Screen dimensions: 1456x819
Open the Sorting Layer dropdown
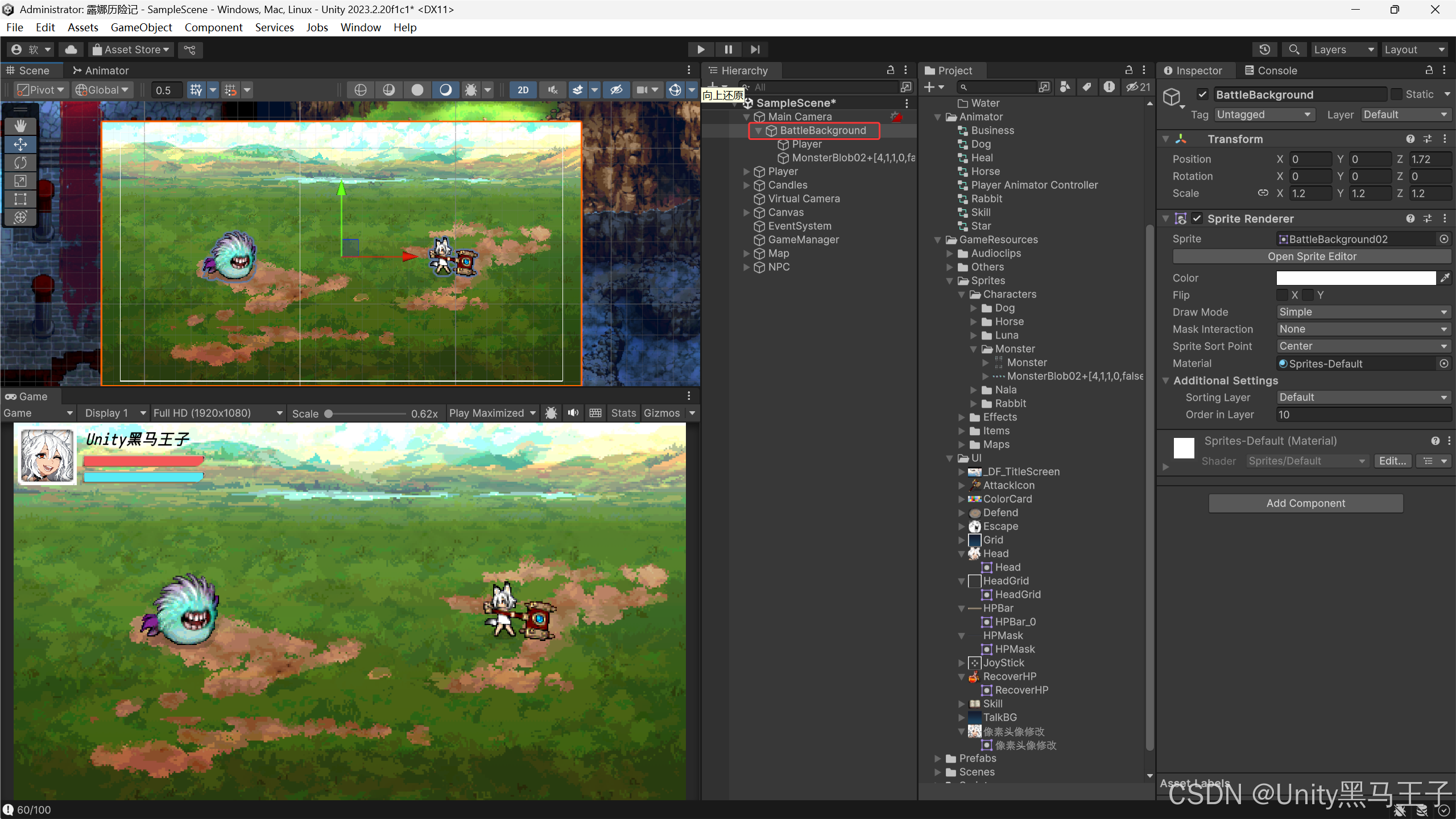pos(1363,397)
